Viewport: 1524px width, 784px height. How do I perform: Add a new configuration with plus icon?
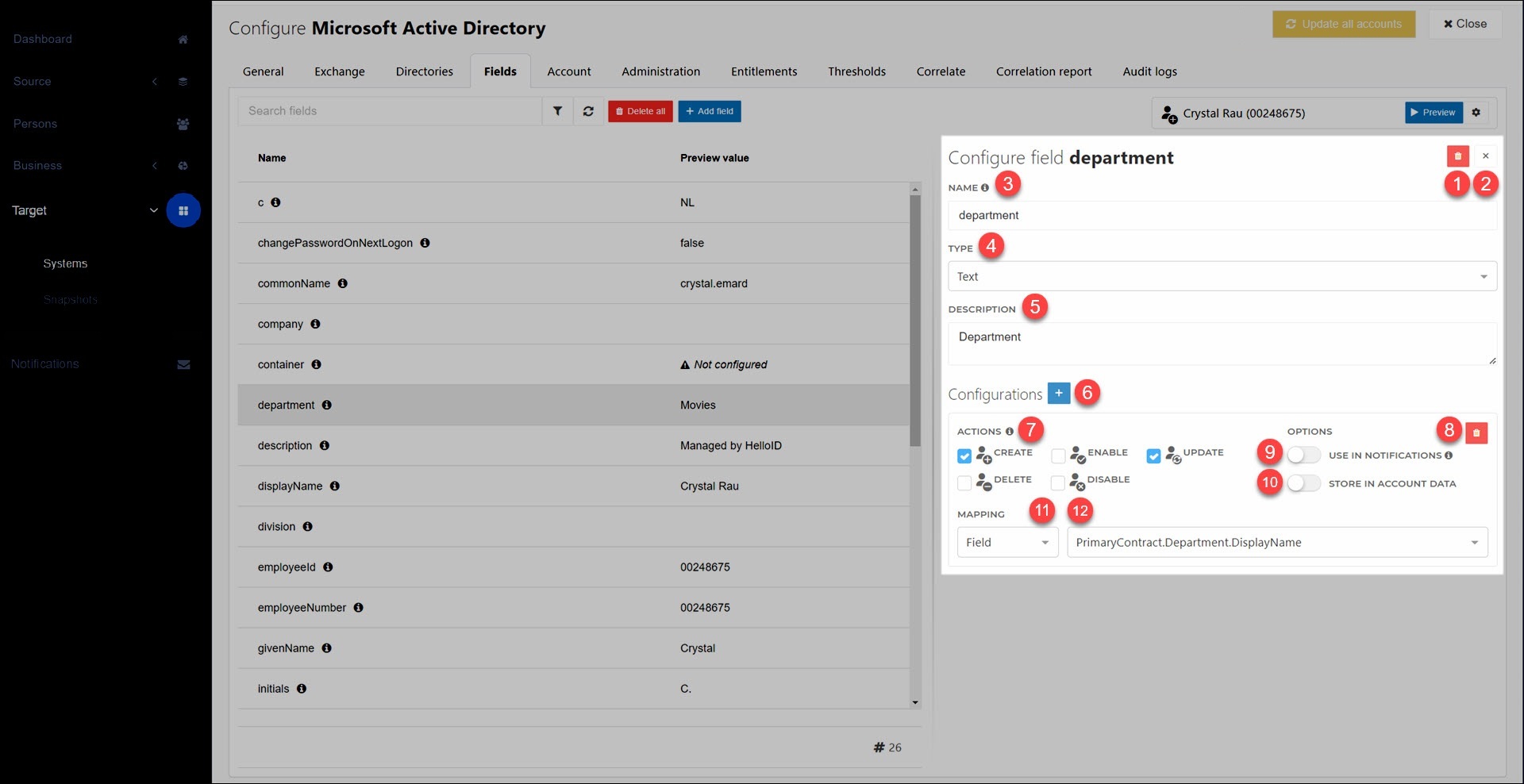[1059, 393]
